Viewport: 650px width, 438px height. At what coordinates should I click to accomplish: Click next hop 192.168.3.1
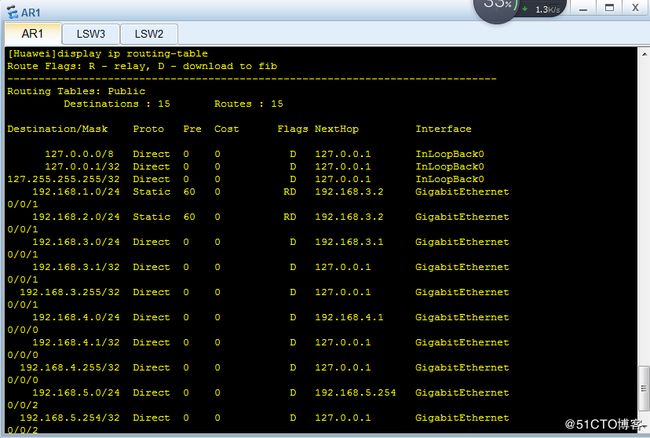(x=349, y=242)
